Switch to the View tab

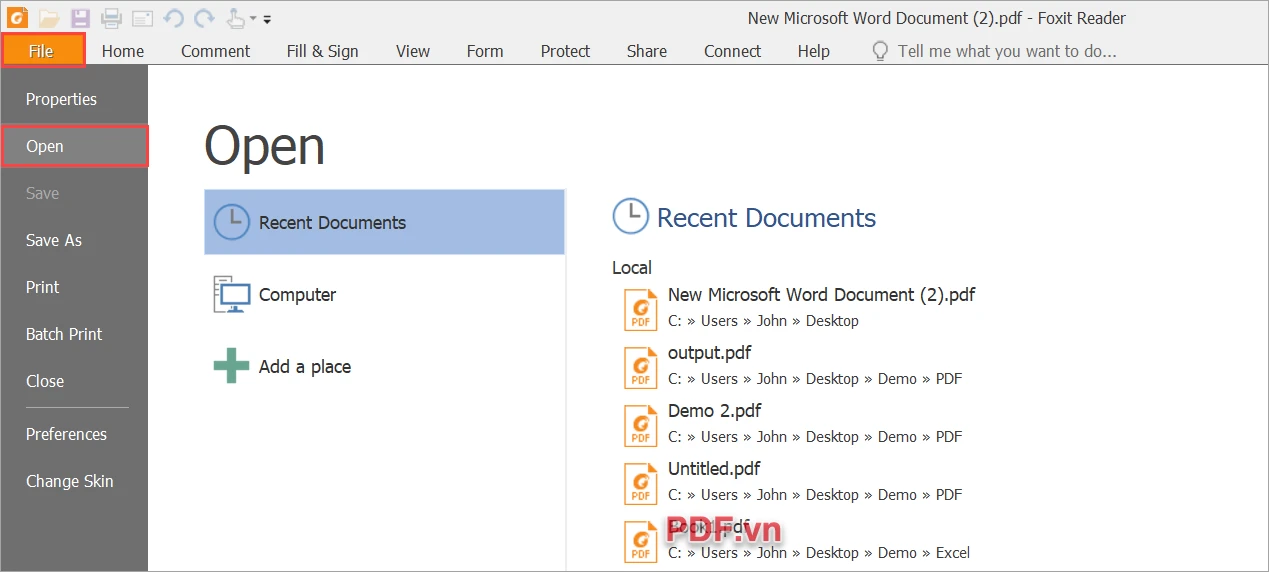413,51
